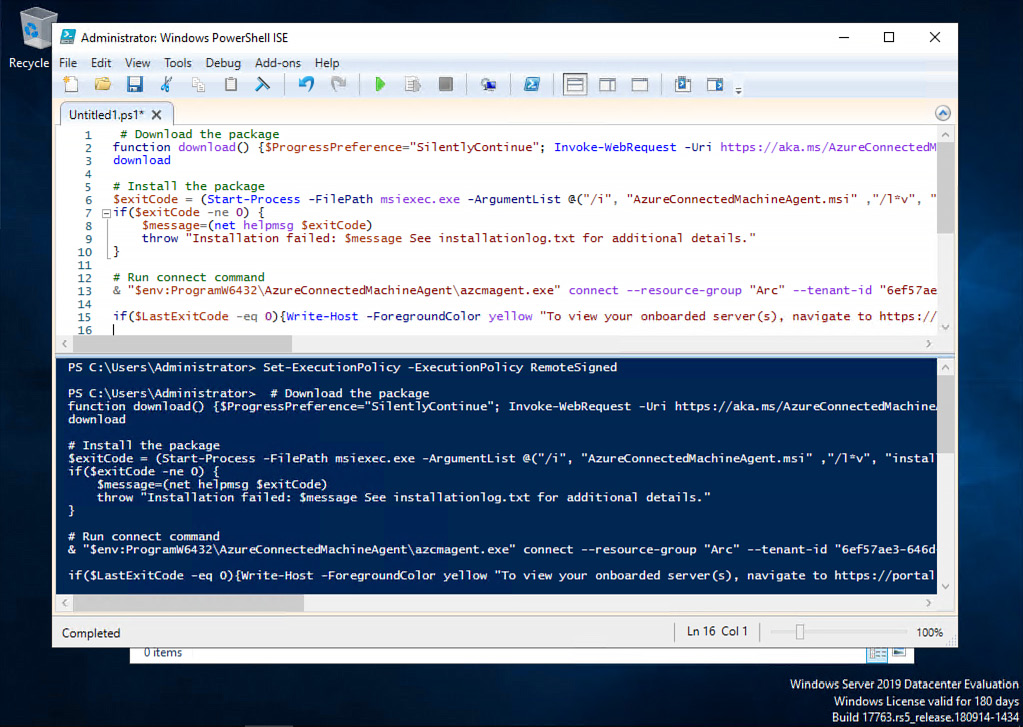Cut selection using the scissors icon

point(166,85)
